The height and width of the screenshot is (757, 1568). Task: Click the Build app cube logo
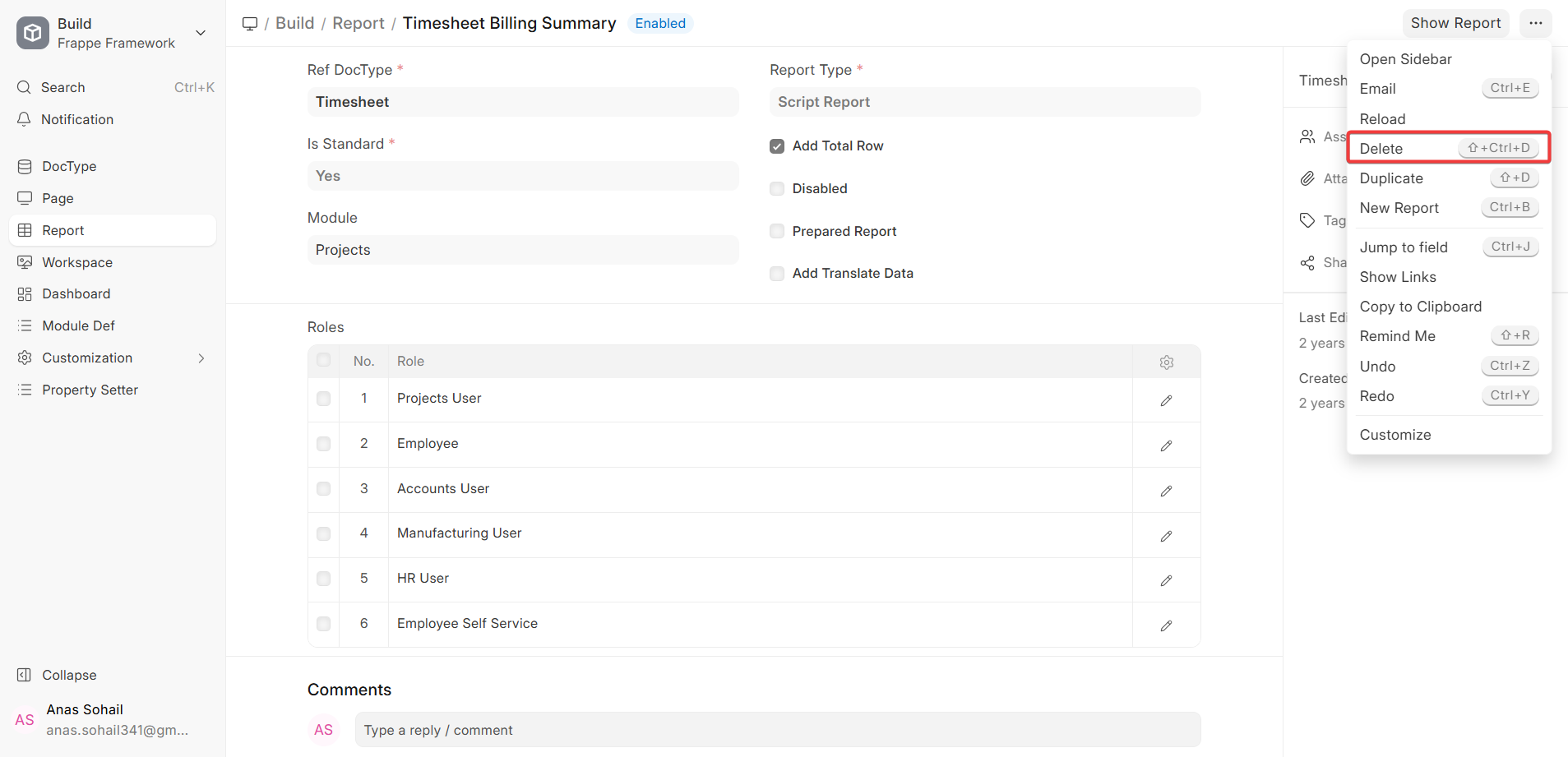click(x=32, y=33)
